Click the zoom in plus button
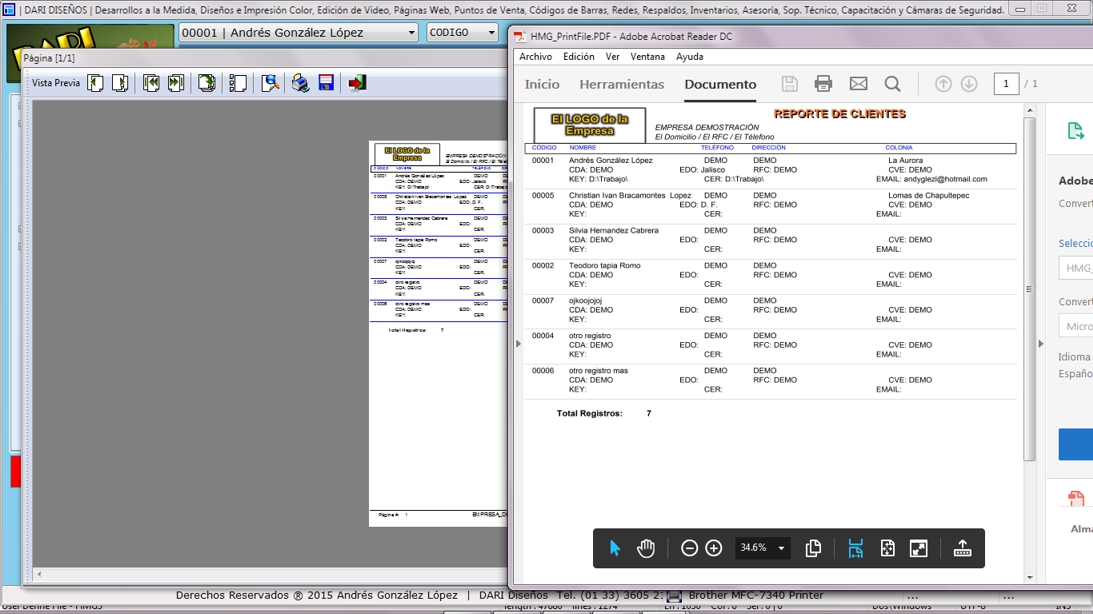 click(x=714, y=548)
